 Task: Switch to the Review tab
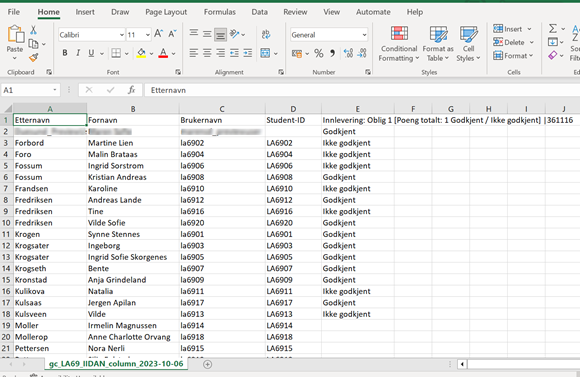(295, 12)
